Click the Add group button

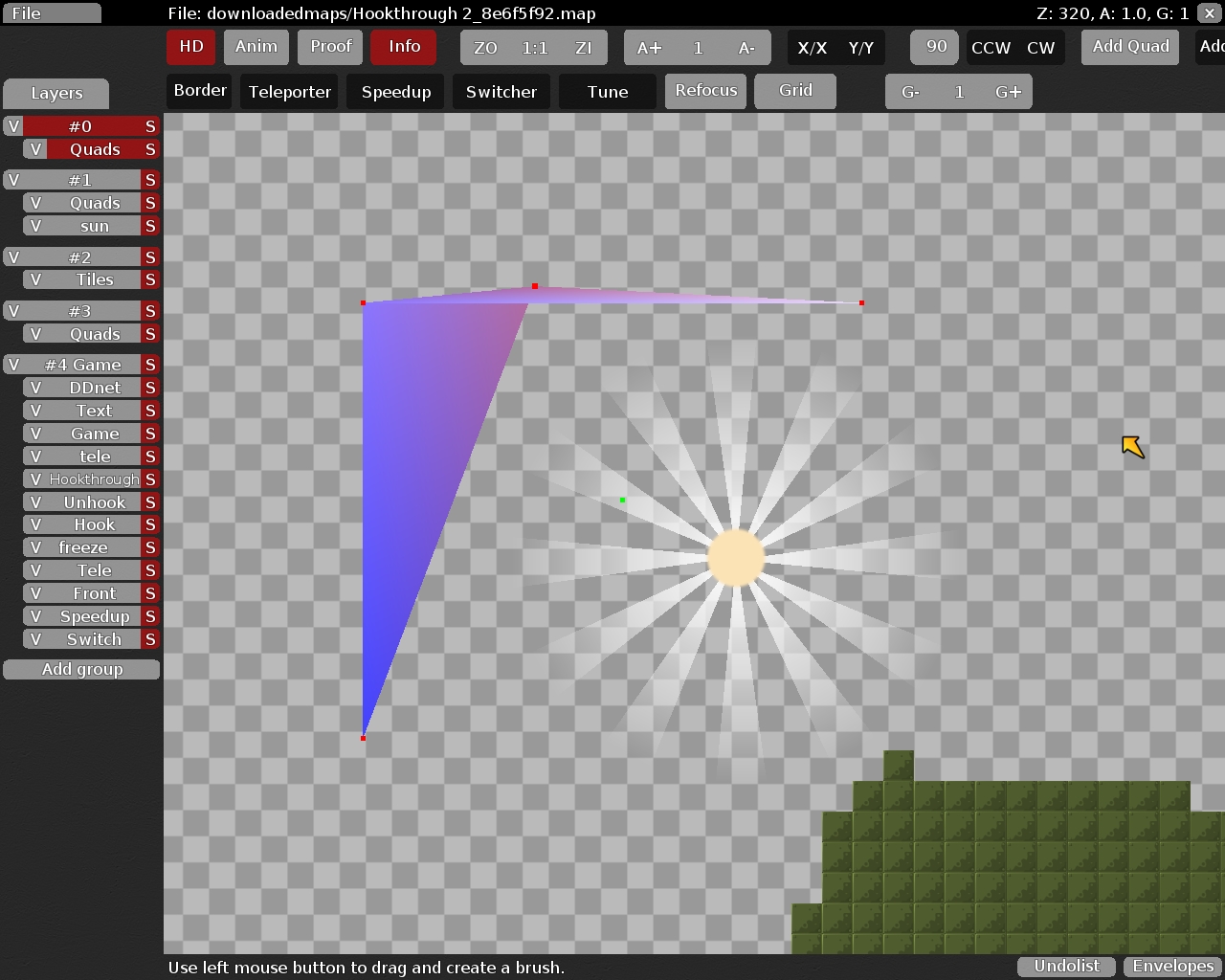82,670
